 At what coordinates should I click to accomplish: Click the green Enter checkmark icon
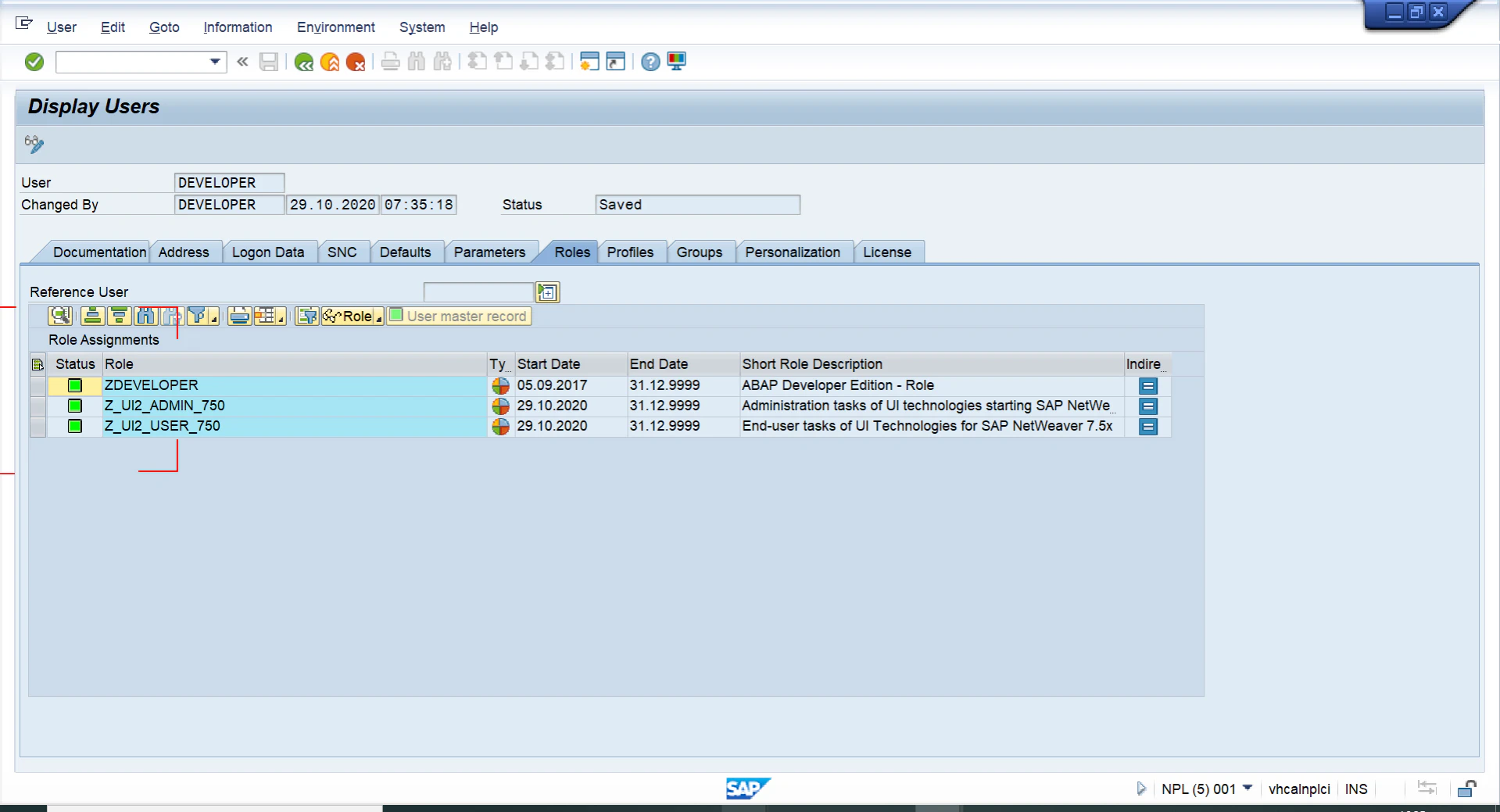pyautogui.click(x=34, y=62)
